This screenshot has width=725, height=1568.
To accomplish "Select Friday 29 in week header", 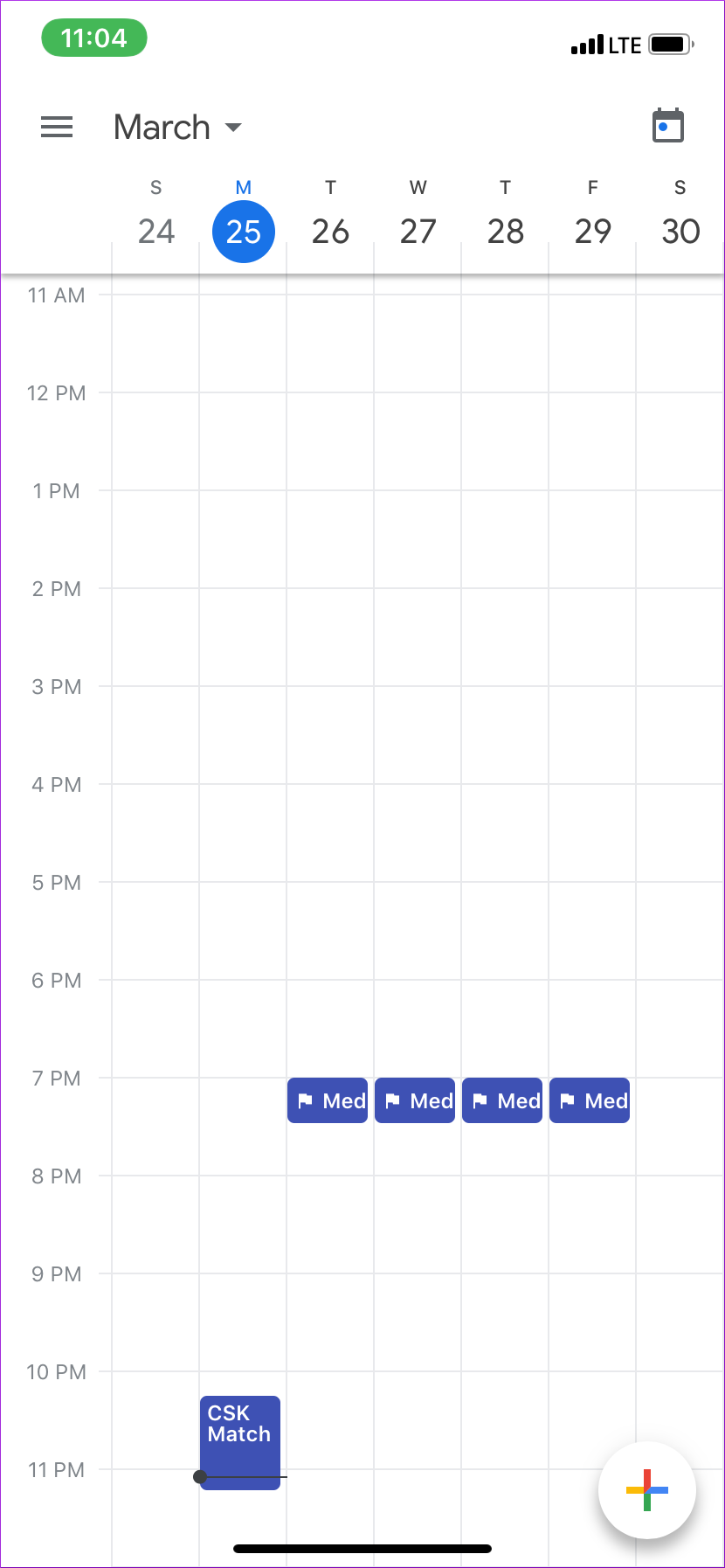I will pyautogui.click(x=593, y=231).
